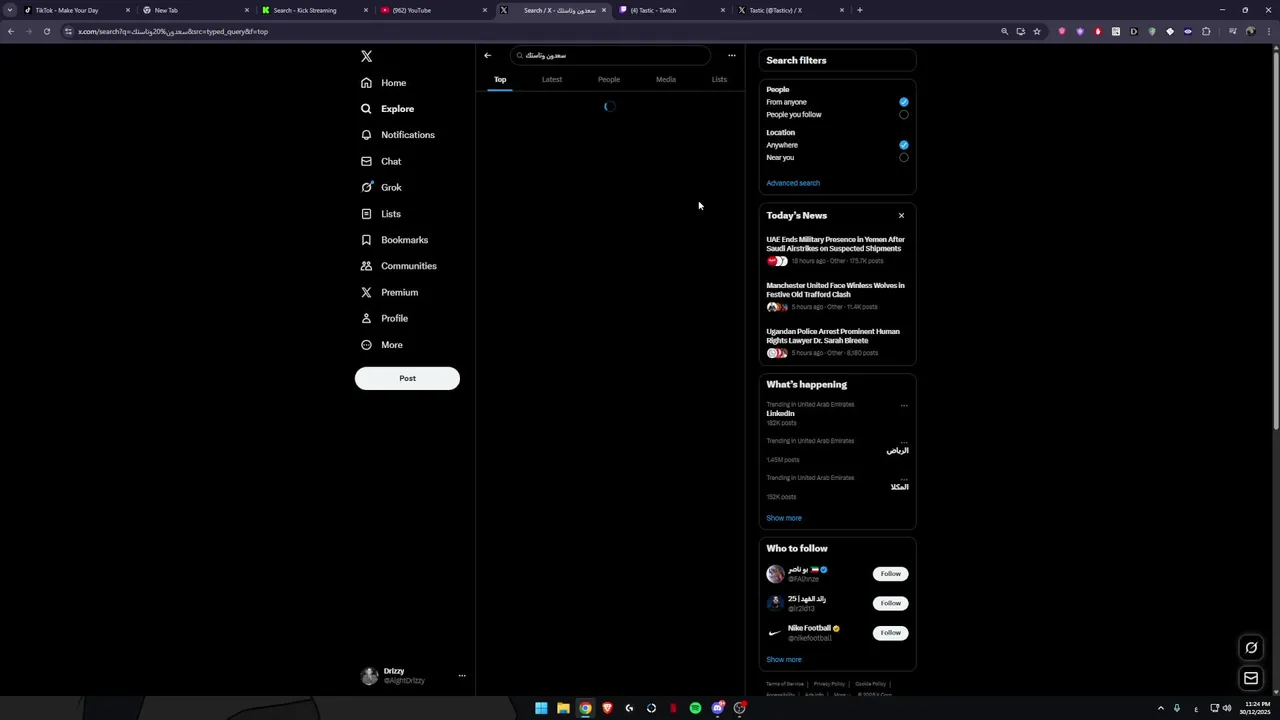Open the Advanced search link
1280x720 pixels.
793,183
